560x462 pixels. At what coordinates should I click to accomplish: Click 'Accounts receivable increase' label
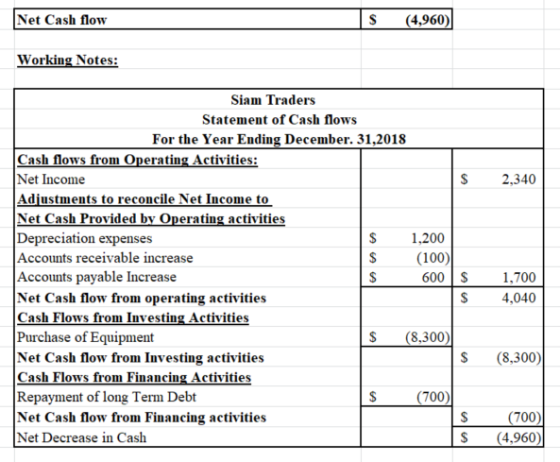105,258
